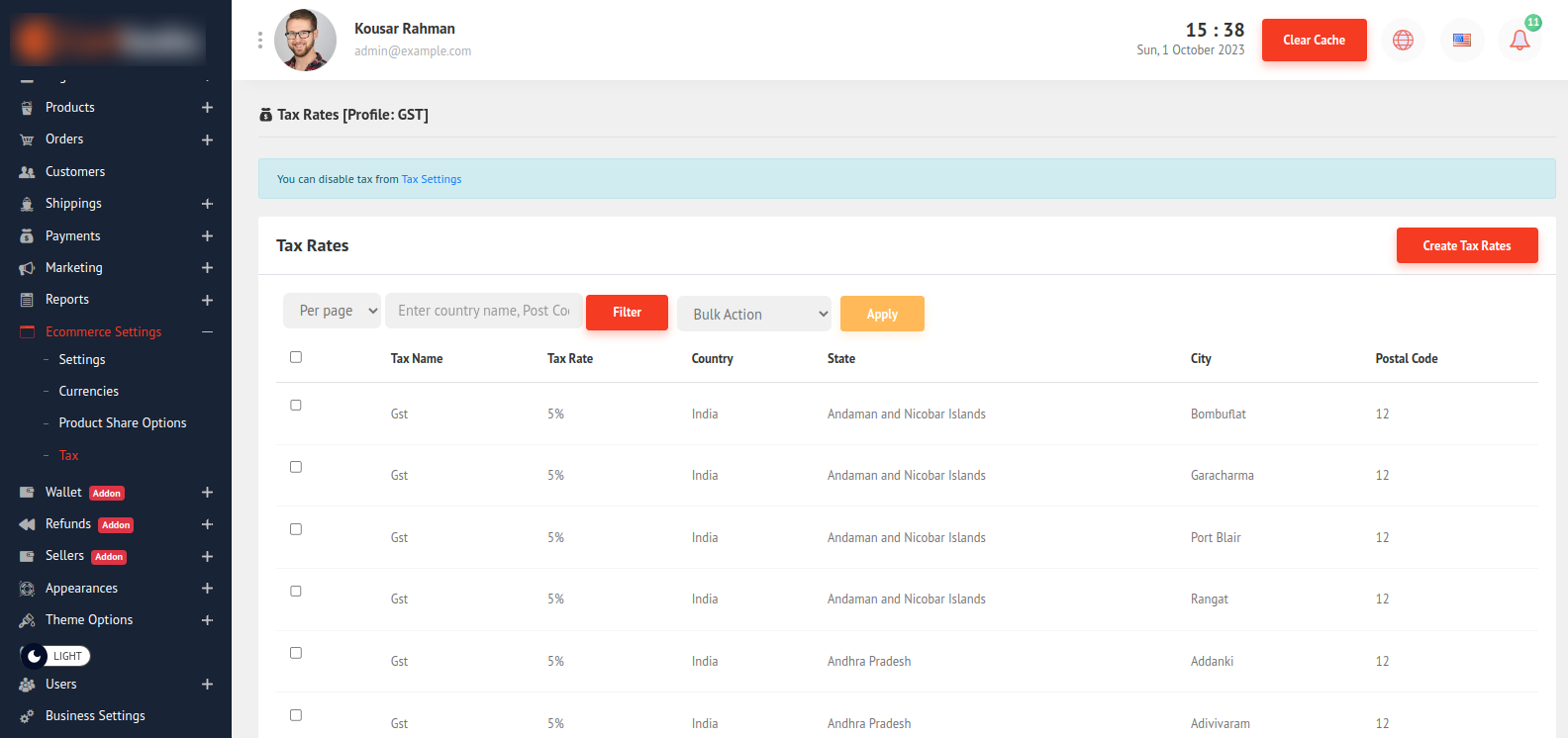Viewport: 1568px width, 738px height.
Task: Open the Per page dropdown
Action: [x=333, y=311]
